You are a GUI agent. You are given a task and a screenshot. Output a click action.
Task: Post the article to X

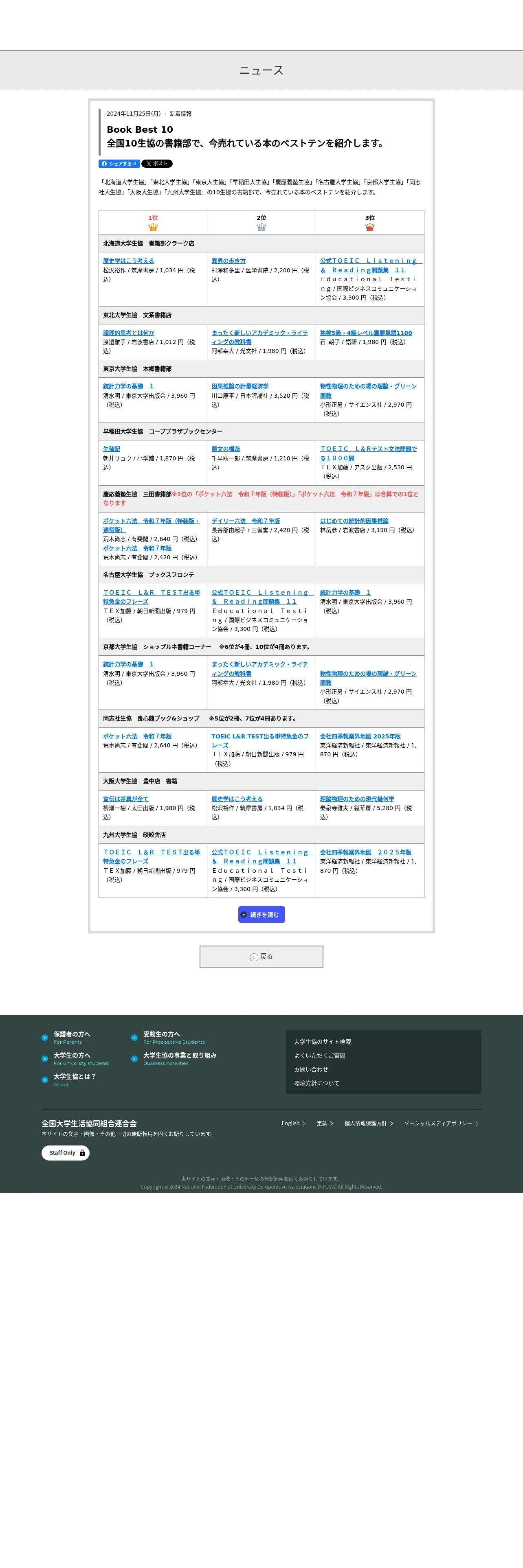[x=157, y=164]
